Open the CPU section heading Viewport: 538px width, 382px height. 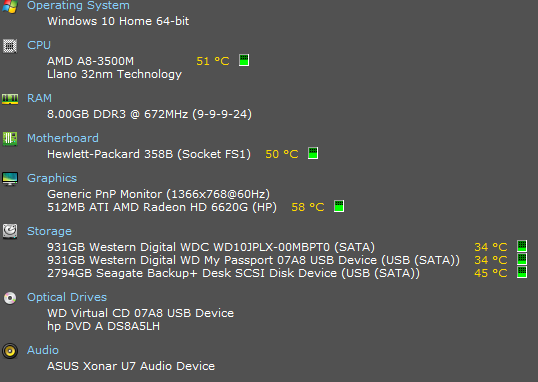coord(39,45)
